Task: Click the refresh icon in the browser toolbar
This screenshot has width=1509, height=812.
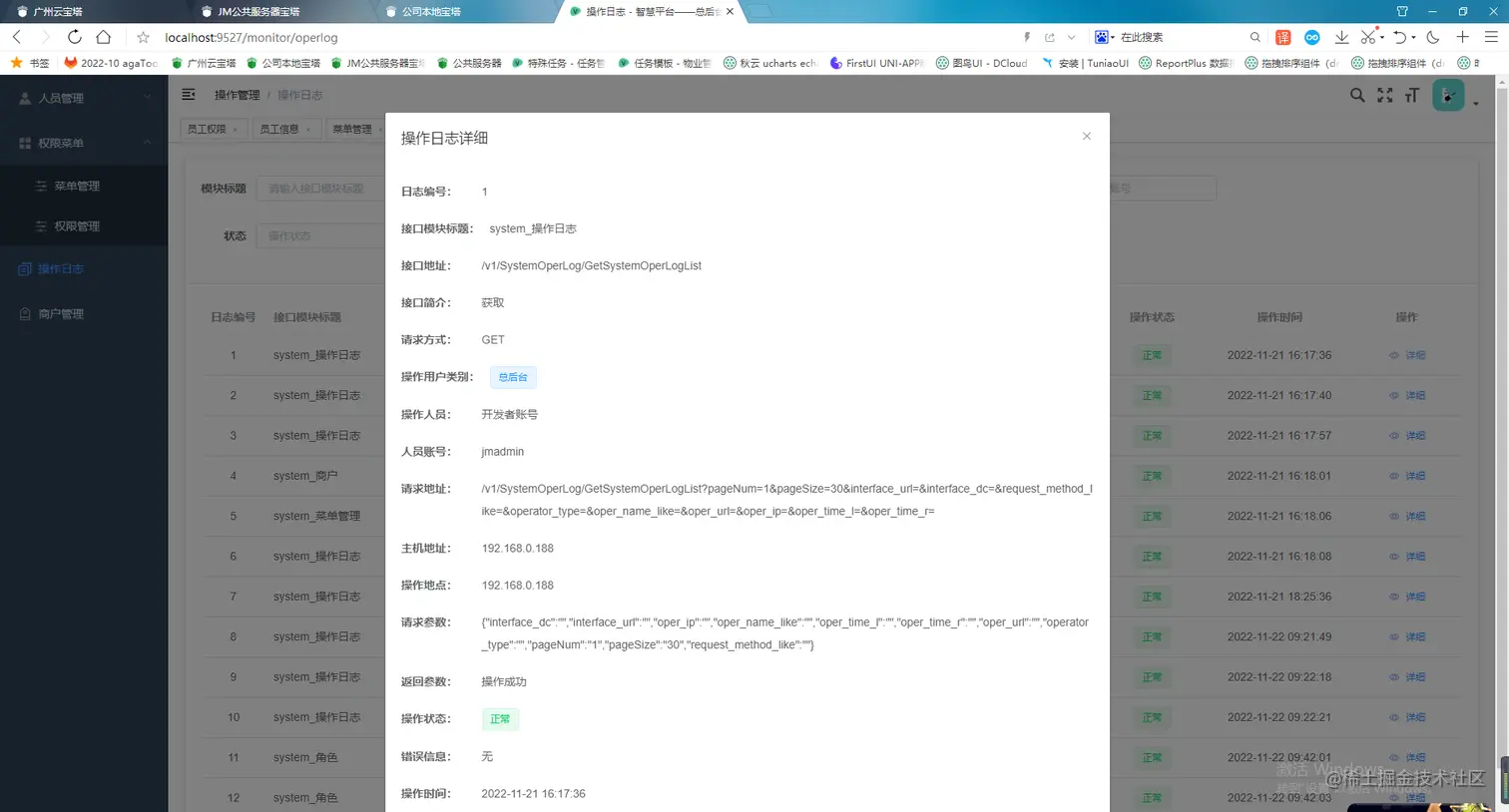Action: (x=74, y=37)
